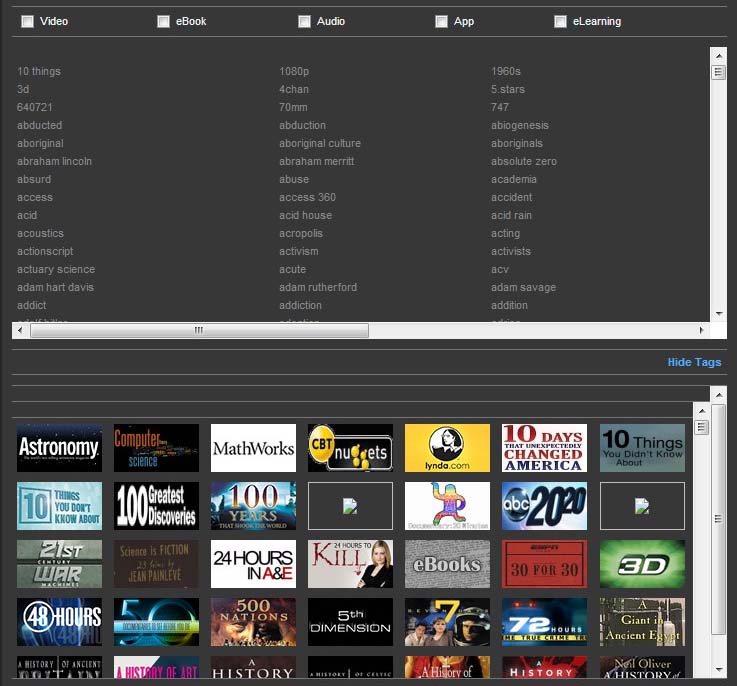Tick the Audio checkbox

tap(304, 22)
